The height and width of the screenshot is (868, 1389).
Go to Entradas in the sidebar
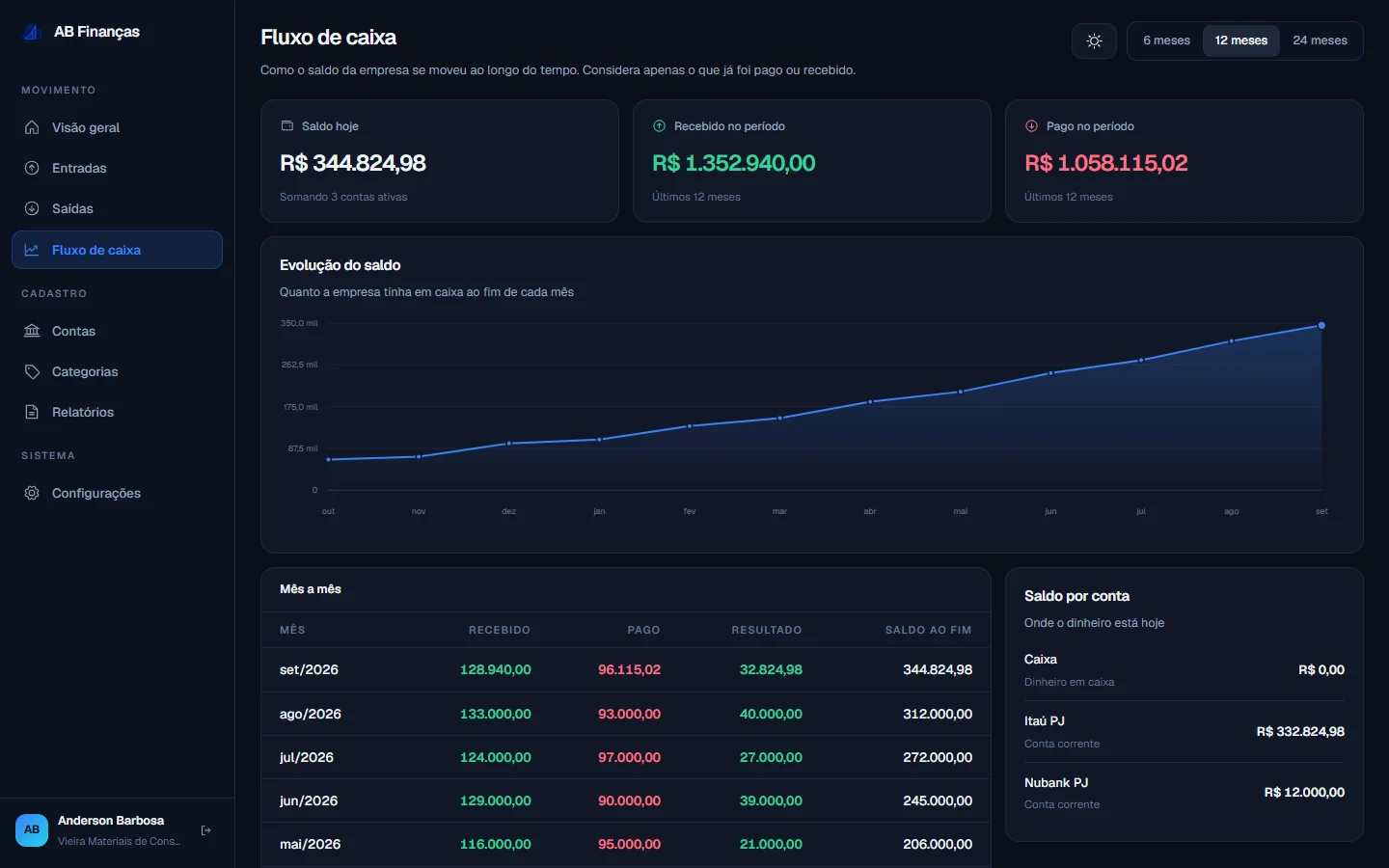click(117, 168)
